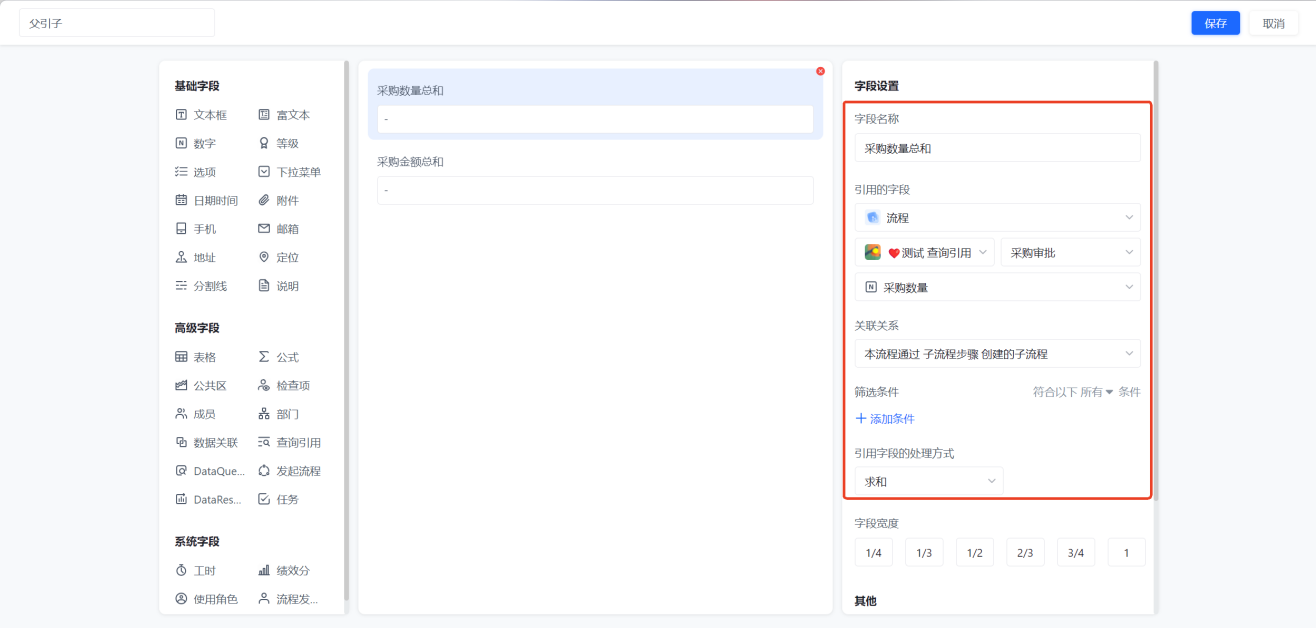Click the field list panel scrollbar
This screenshot has height=628, width=1316.
346,330
